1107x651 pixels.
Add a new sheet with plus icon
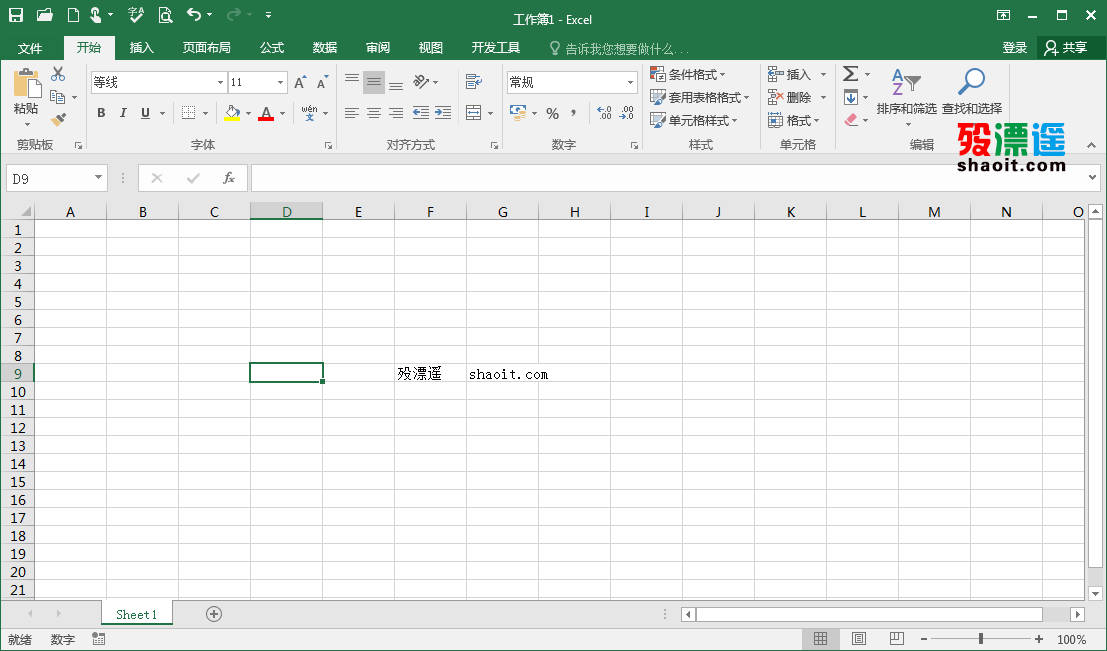click(x=214, y=614)
